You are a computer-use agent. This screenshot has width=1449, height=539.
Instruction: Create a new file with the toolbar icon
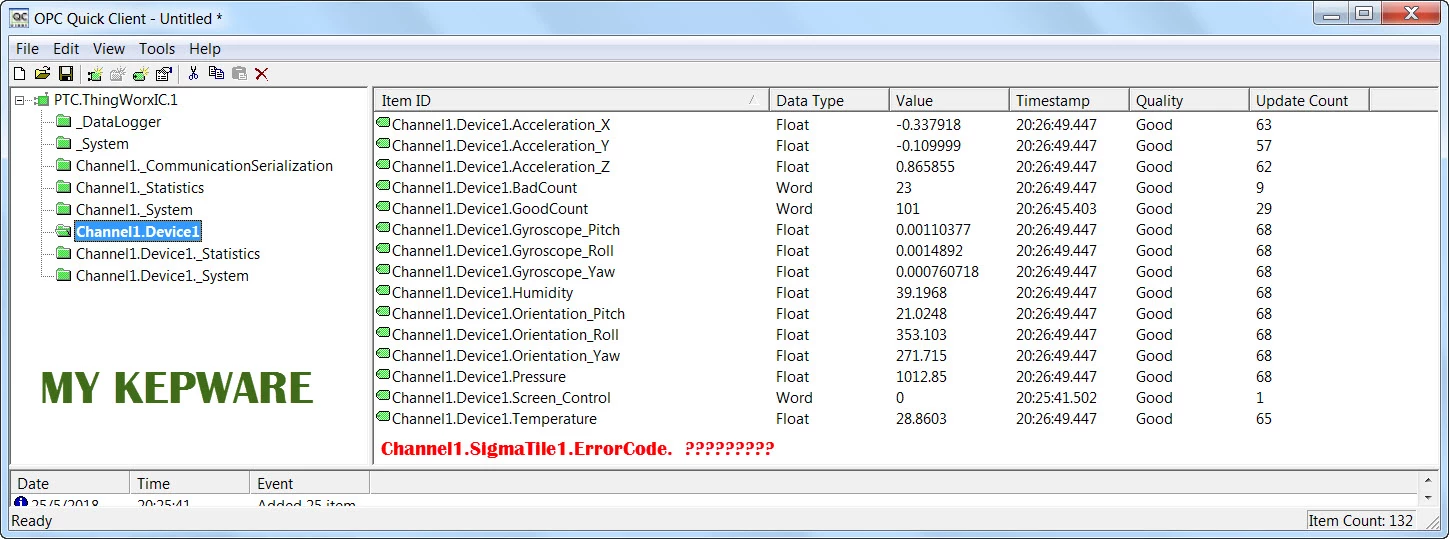pyautogui.click(x=19, y=73)
